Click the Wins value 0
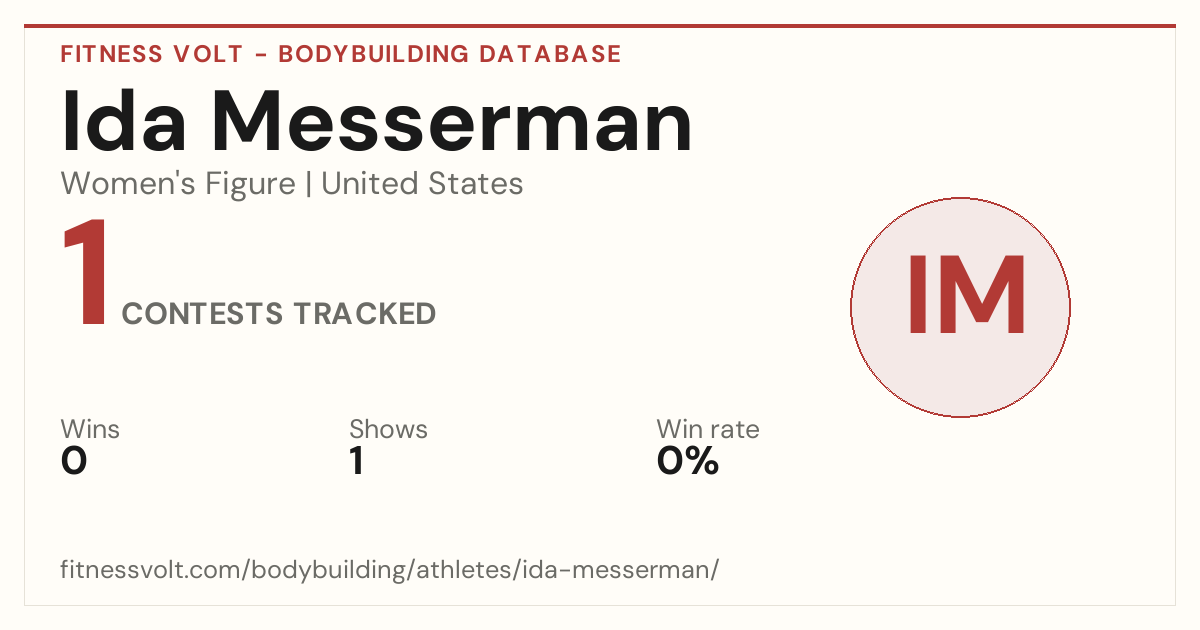1200x630 pixels. [x=74, y=461]
